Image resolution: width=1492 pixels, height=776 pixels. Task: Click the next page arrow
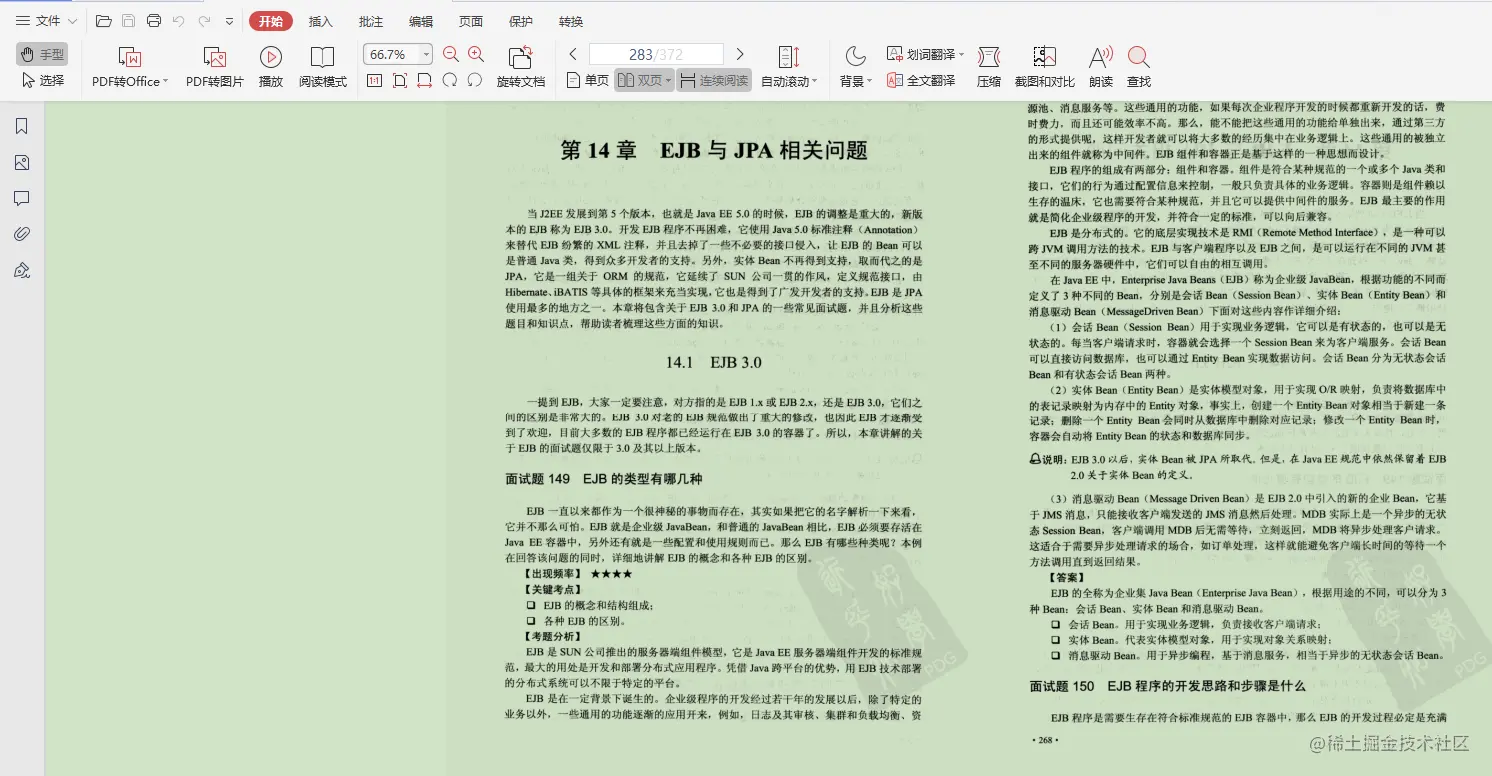[740, 53]
